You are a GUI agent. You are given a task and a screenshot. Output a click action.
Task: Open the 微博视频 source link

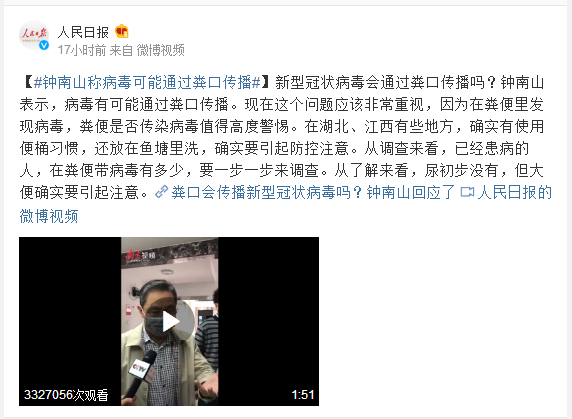tap(161, 50)
